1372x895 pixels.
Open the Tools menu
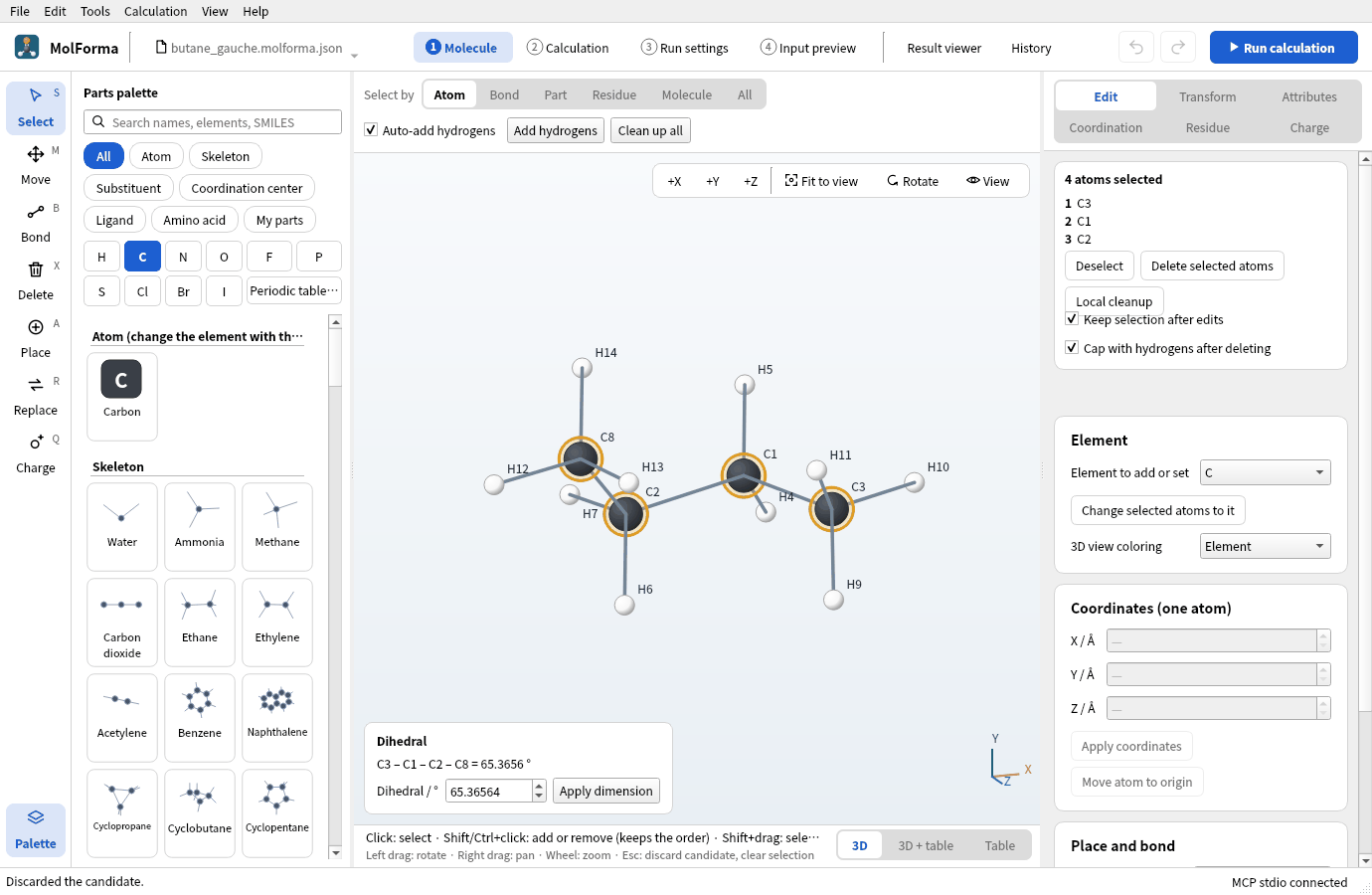point(95,11)
